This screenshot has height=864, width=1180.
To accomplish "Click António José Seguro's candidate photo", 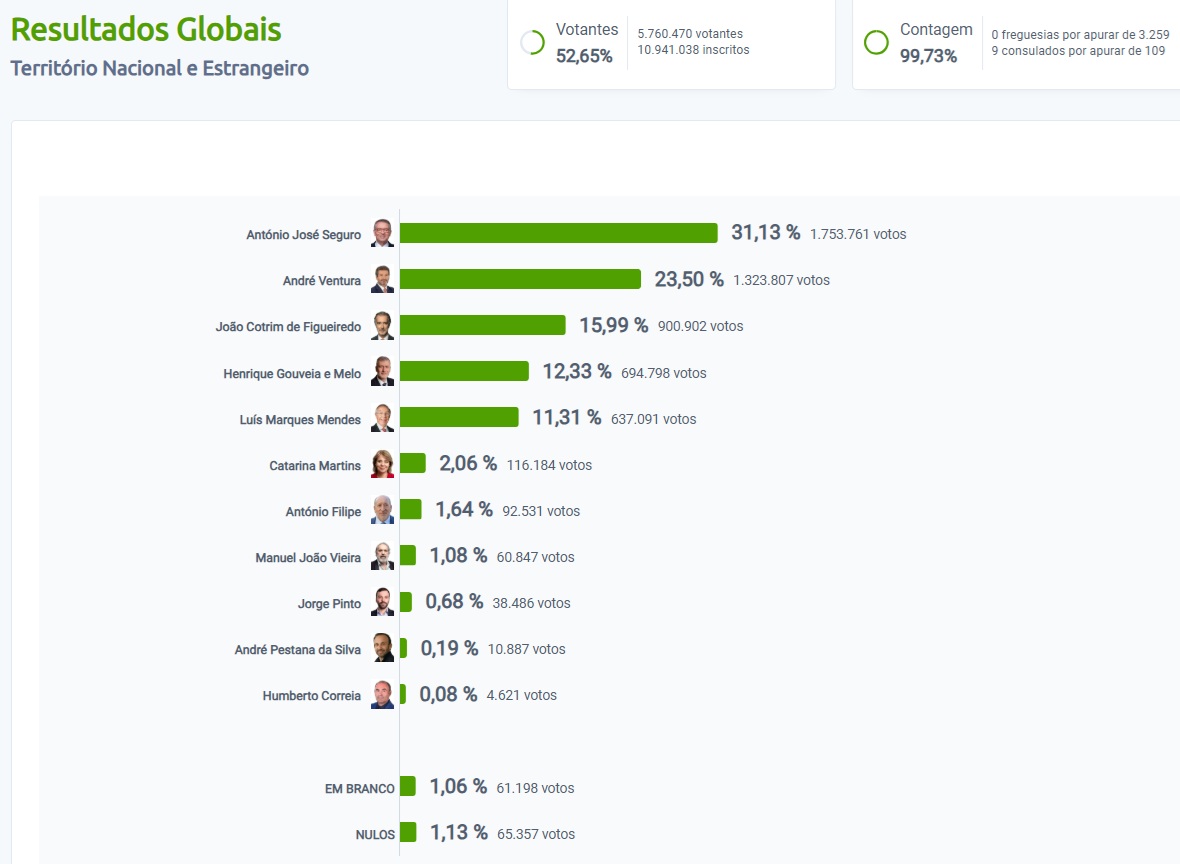I will [x=382, y=233].
